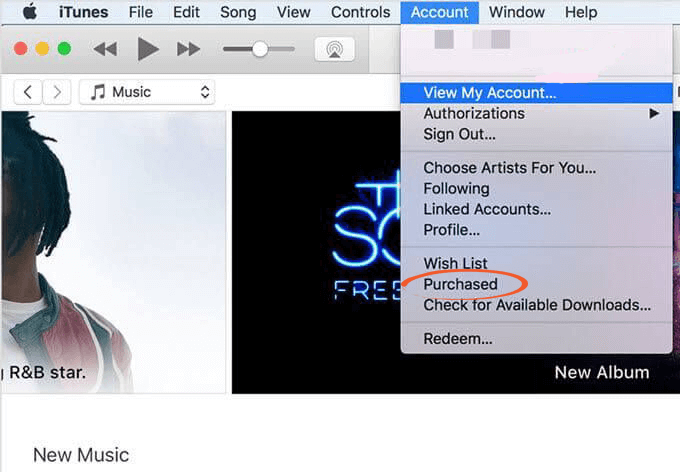680x472 pixels.
Task: Open the R&B star featured banner
Action: pyautogui.click(x=114, y=252)
